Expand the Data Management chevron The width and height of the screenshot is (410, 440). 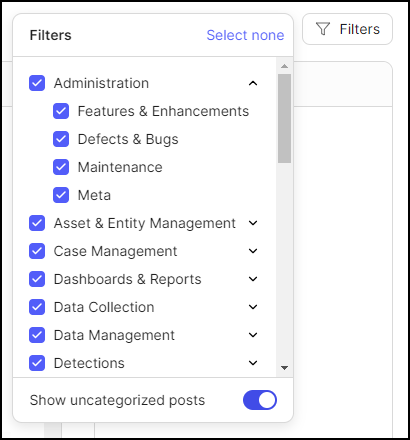point(253,335)
